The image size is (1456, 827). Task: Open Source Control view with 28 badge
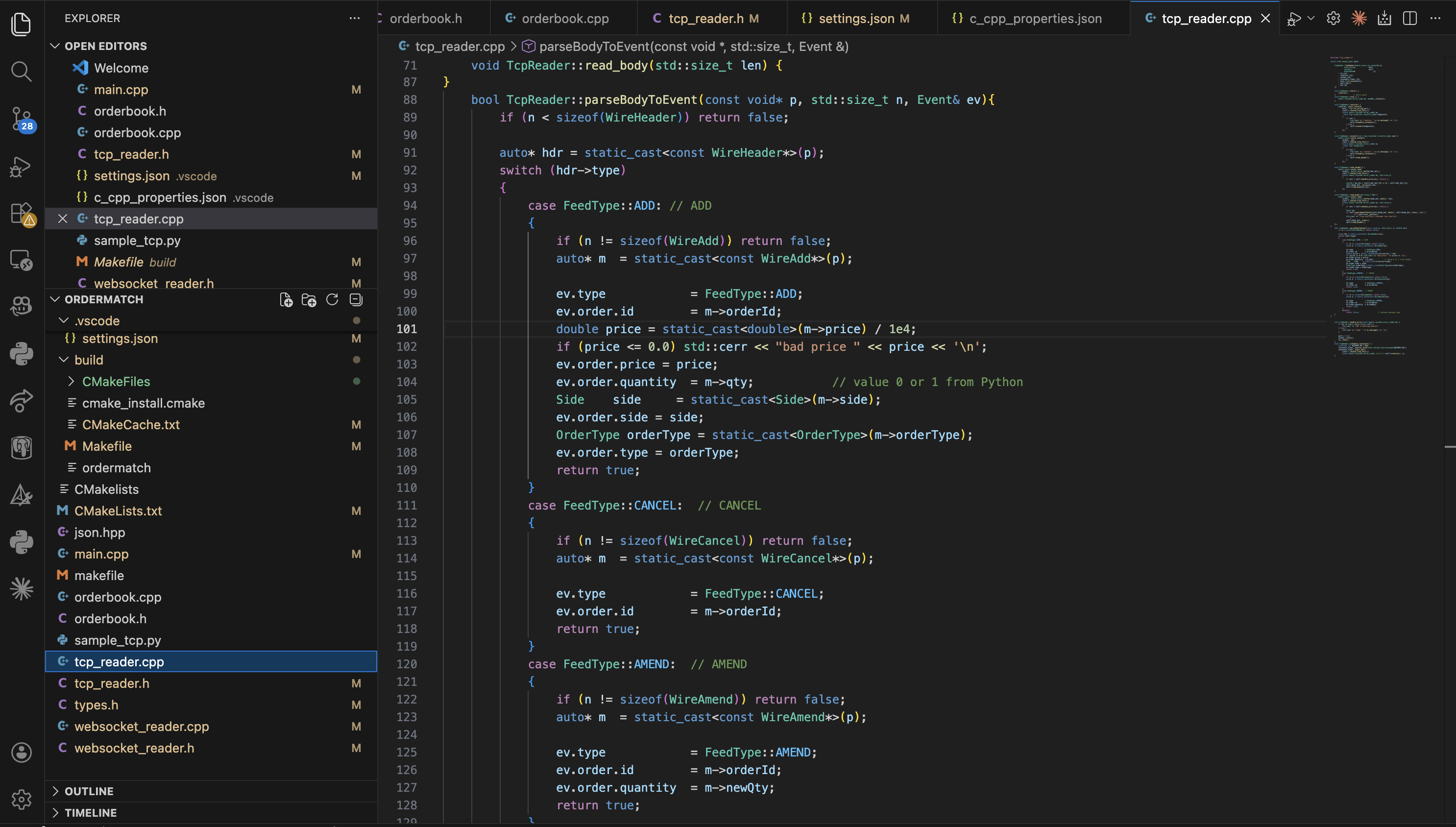click(x=21, y=119)
